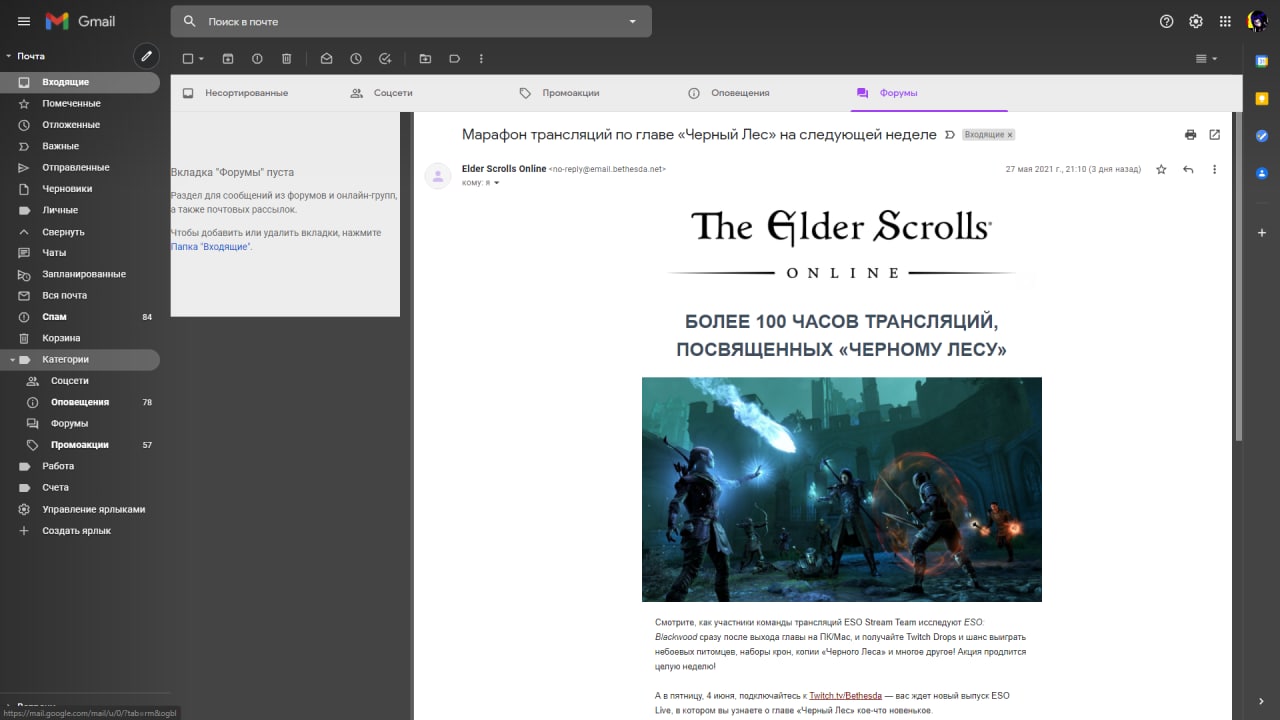Collapse the Почта section
The width and height of the screenshot is (1280, 720).
(x=8, y=56)
